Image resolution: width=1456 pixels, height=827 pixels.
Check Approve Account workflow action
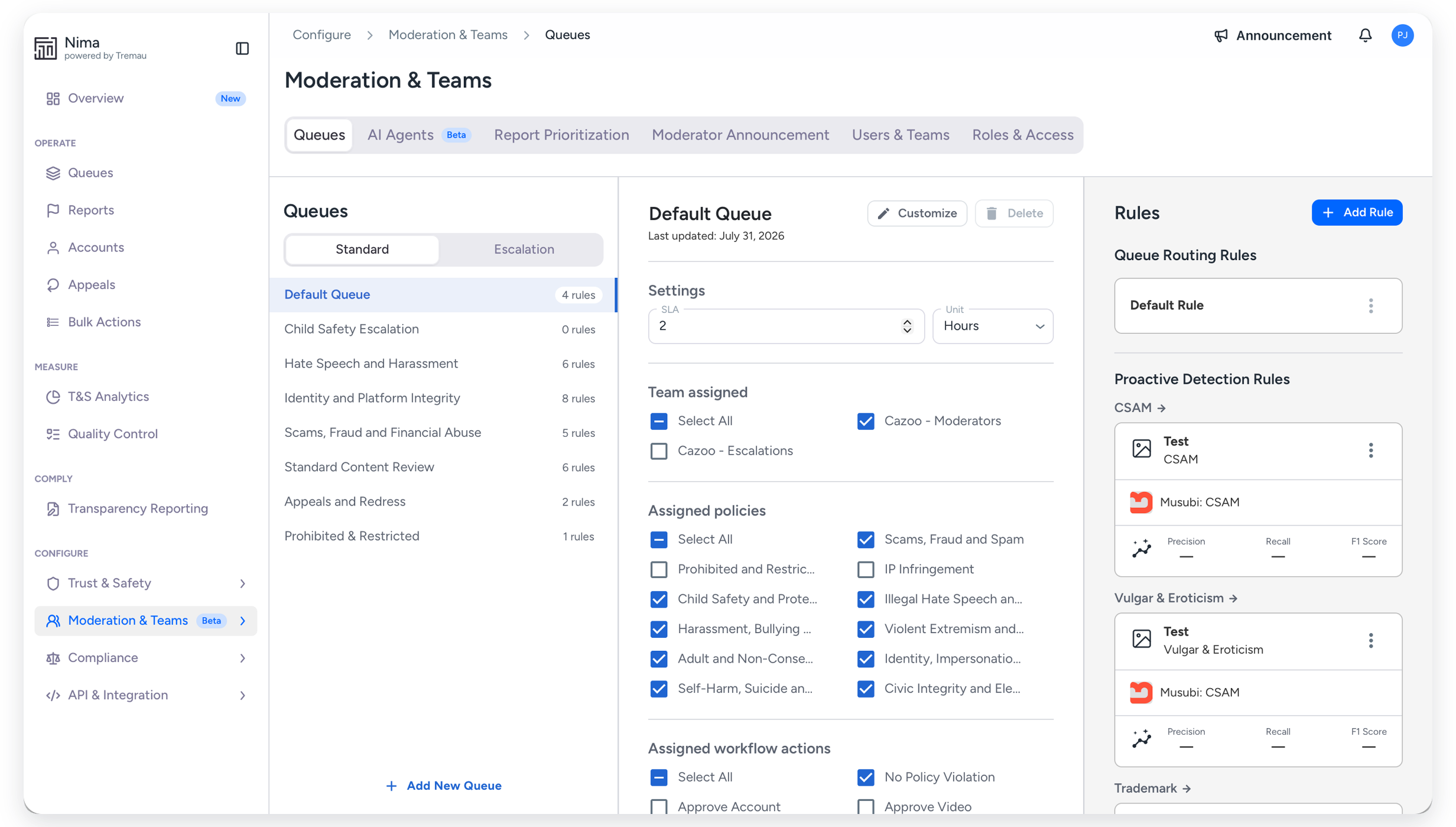[x=659, y=806]
